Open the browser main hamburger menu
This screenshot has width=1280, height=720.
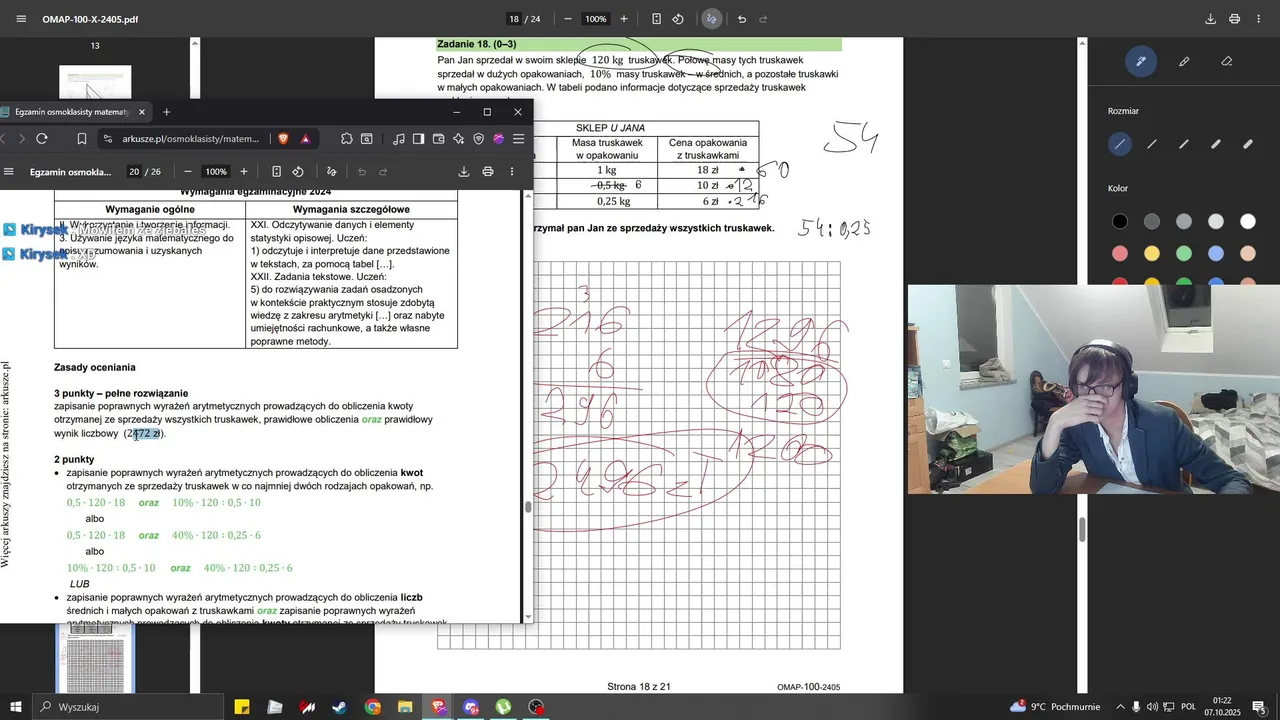pos(520,139)
